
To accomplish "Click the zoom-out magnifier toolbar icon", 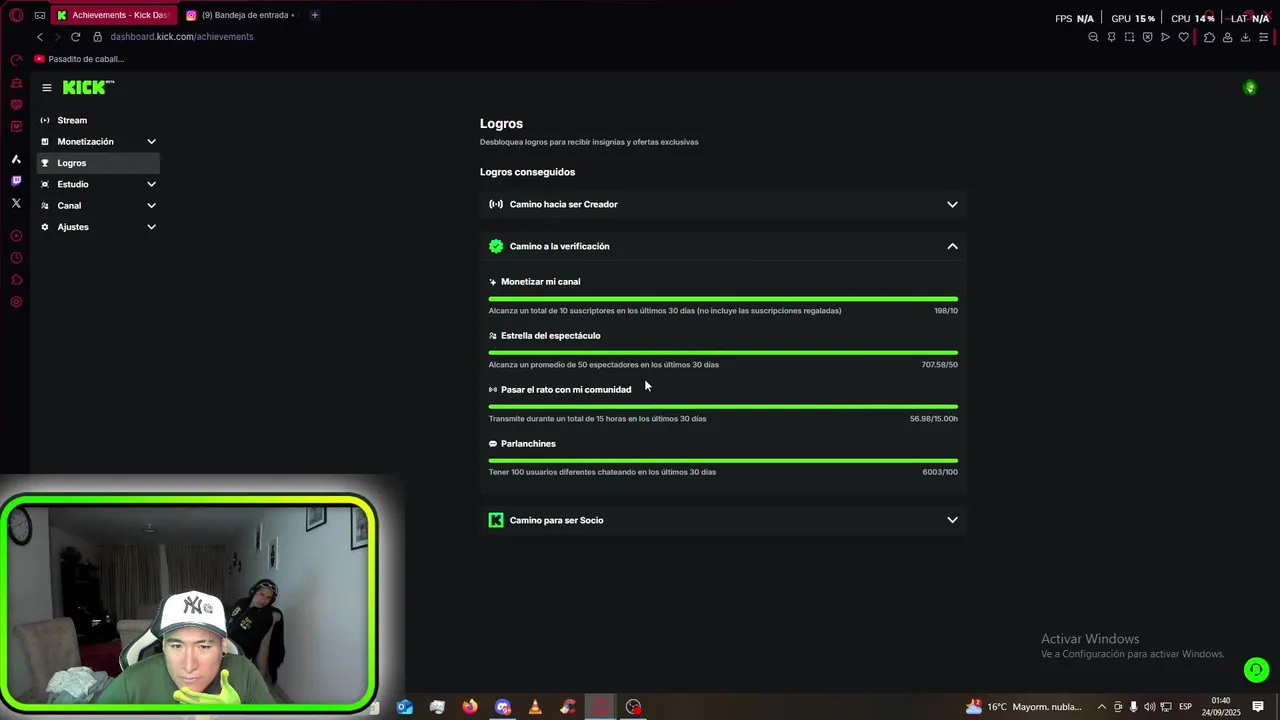I will coord(1093,37).
